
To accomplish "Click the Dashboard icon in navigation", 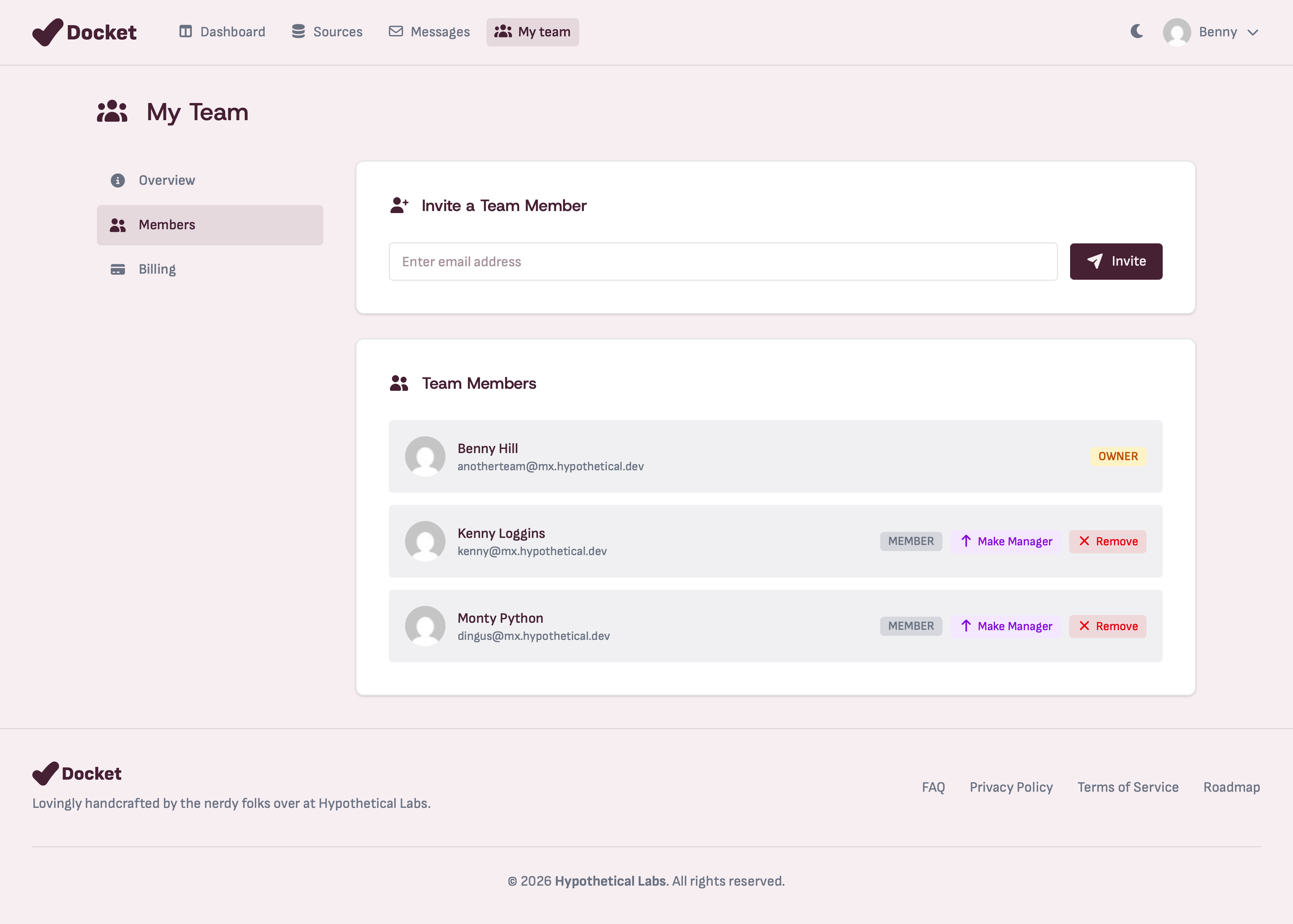I will coord(186,31).
